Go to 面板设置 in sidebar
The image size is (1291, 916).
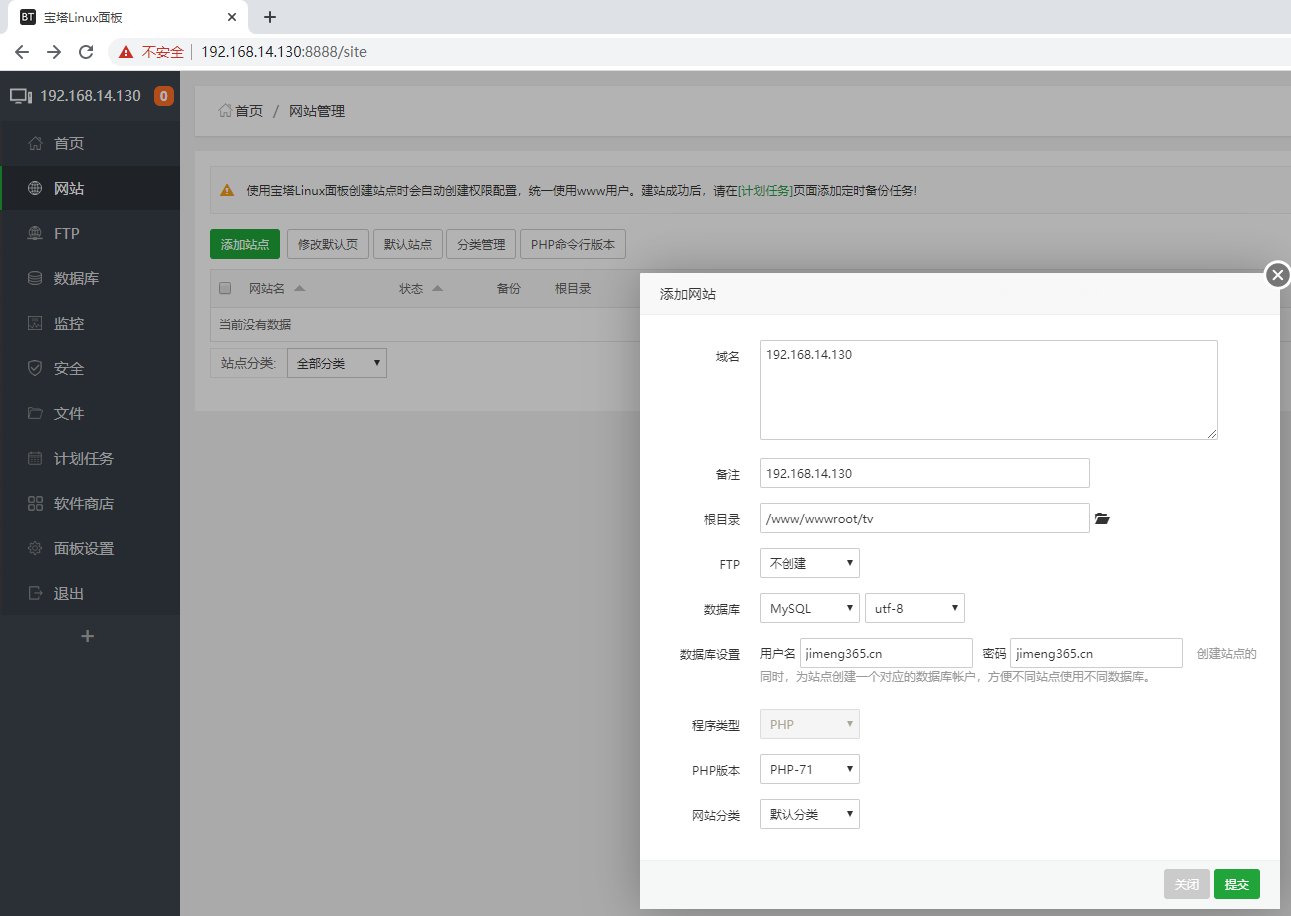[x=84, y=549]
